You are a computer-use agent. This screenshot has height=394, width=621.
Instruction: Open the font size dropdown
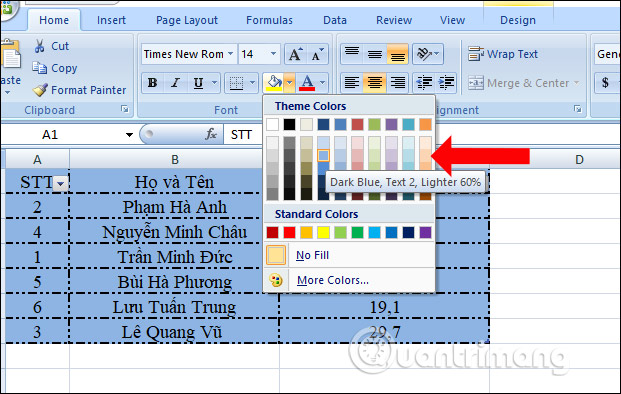(273, 54)
